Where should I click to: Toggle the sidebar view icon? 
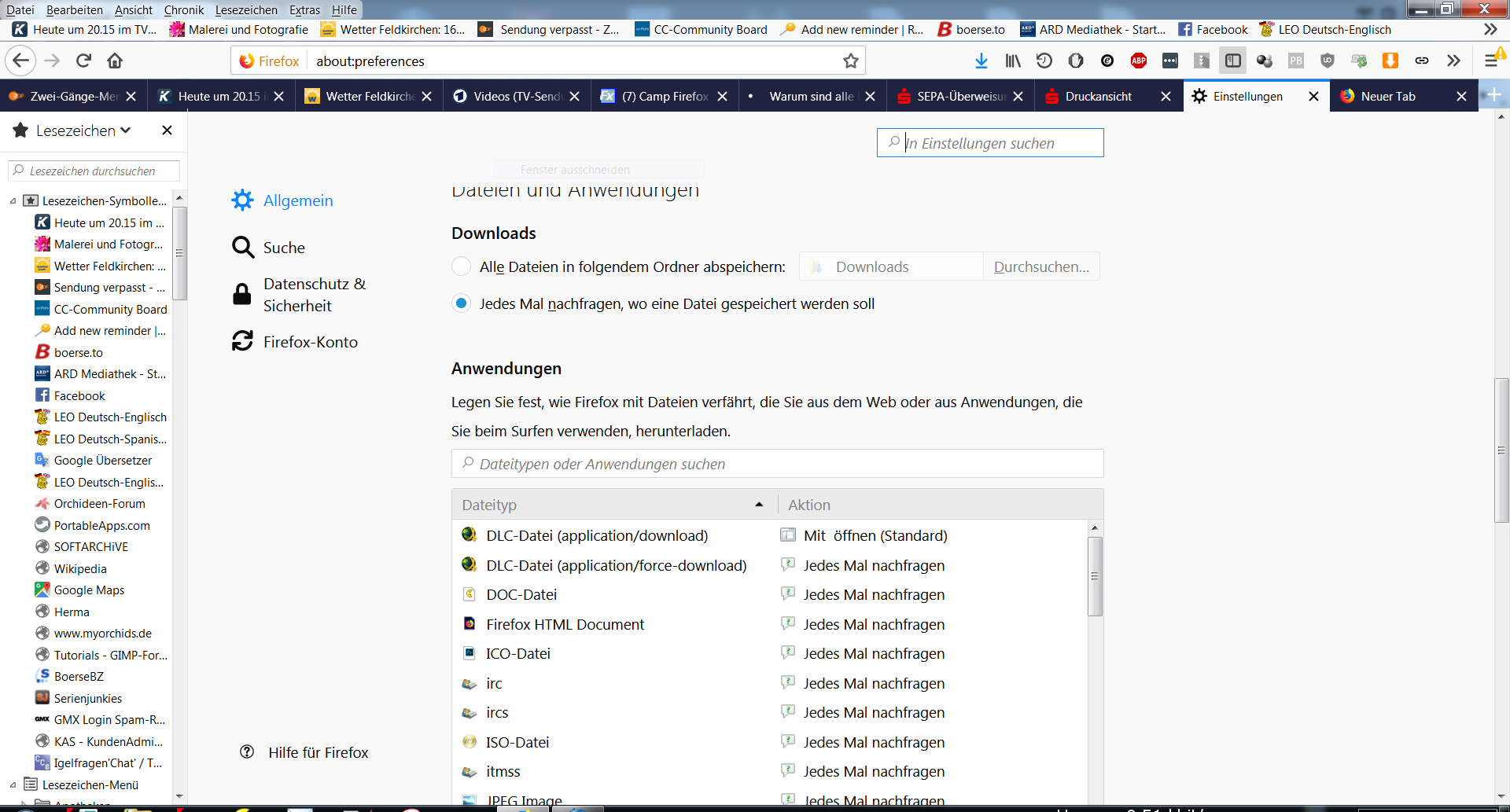pyautogui.click(x=1232, y=61)
